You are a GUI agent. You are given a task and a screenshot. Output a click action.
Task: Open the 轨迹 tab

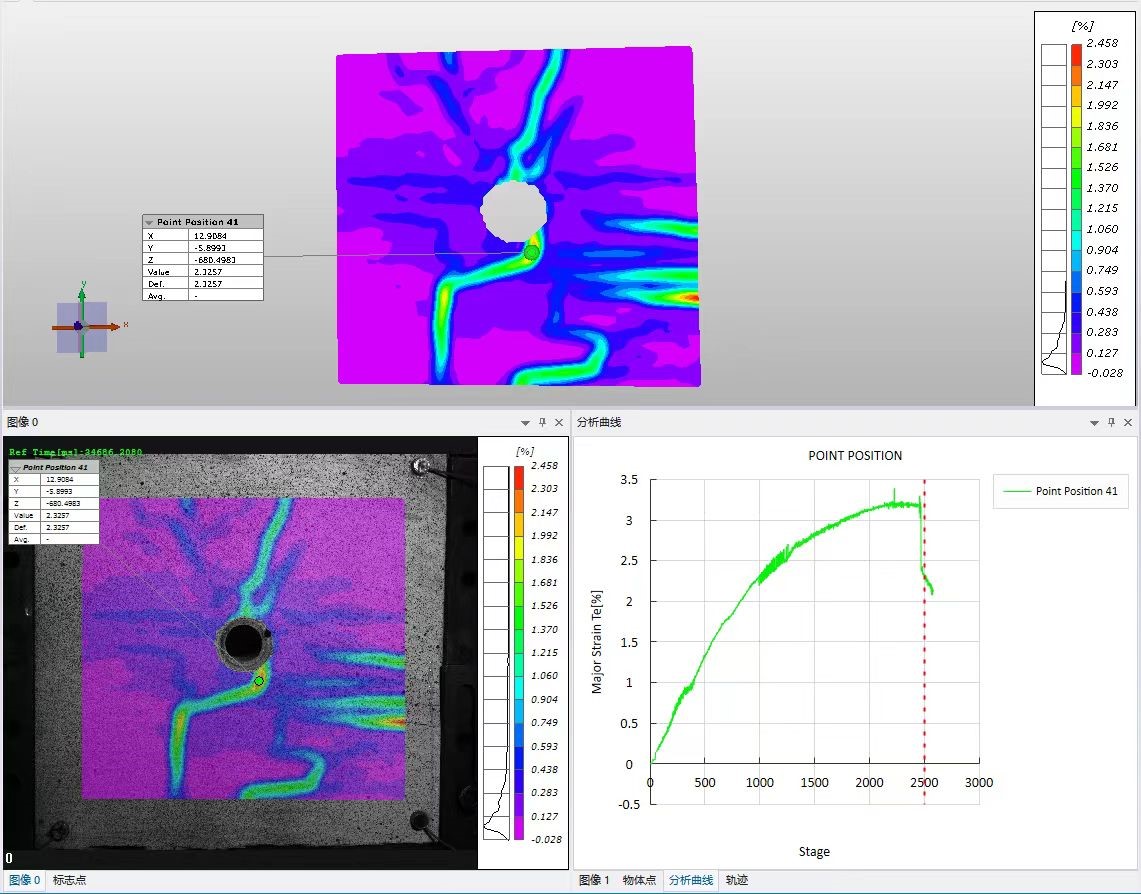736,880
